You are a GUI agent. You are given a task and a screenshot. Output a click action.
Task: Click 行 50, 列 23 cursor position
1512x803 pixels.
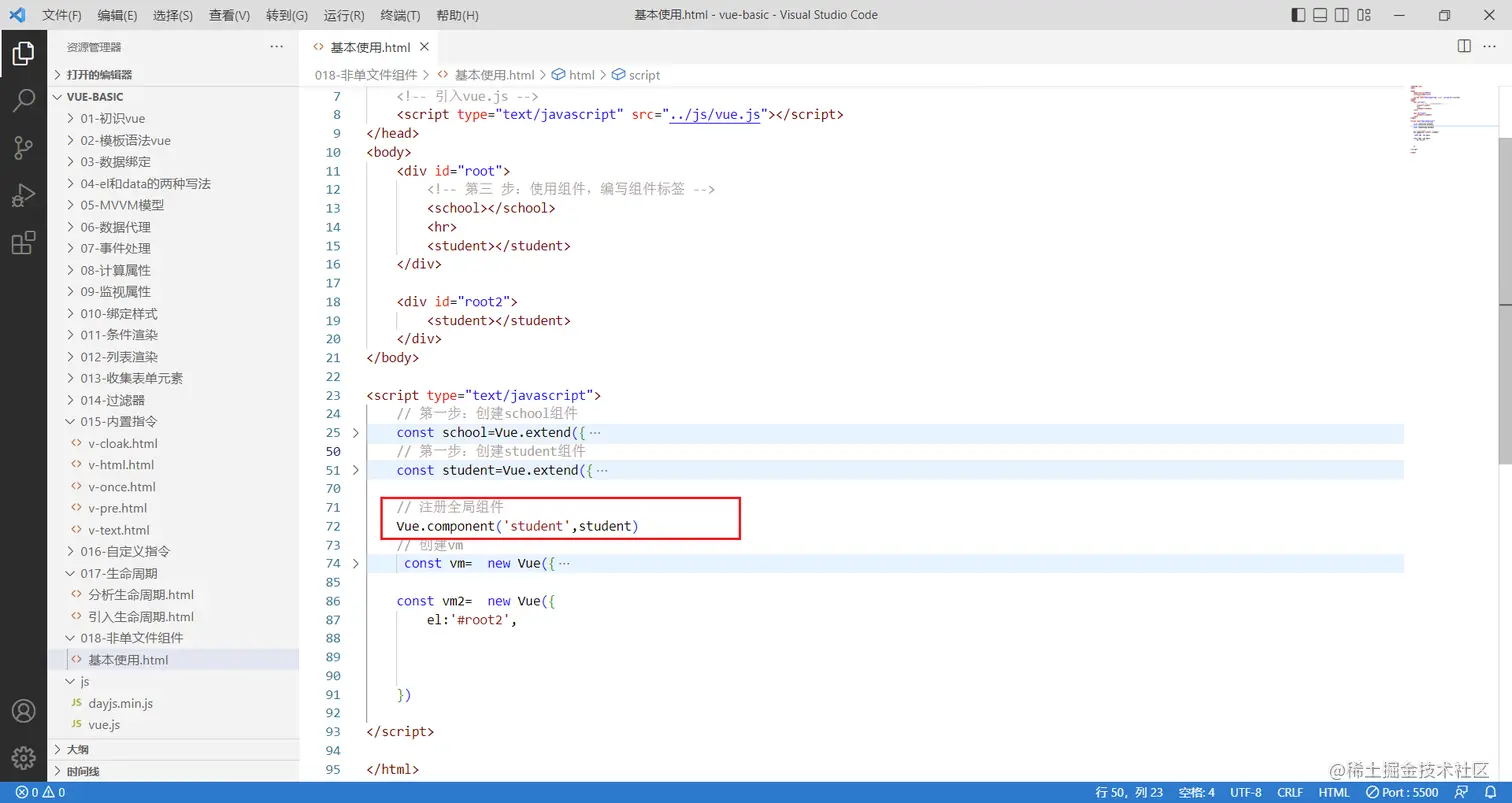(x=1129, y=793)
